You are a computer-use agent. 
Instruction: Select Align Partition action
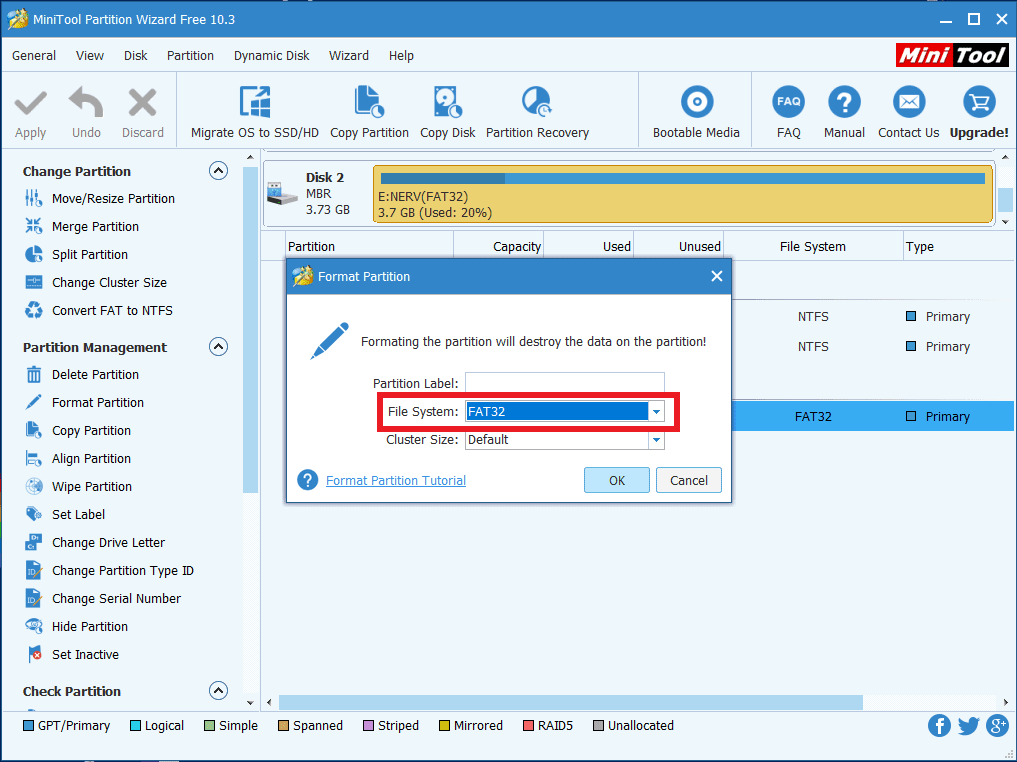78,458
